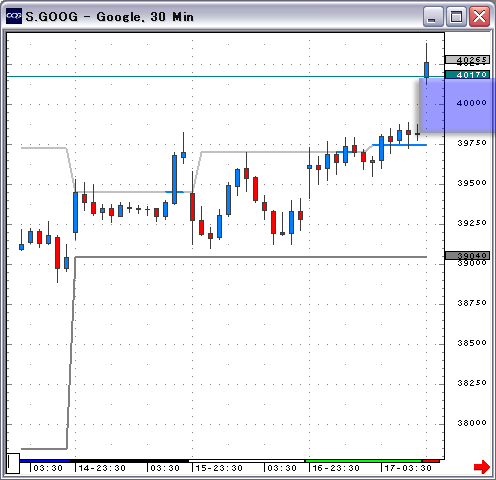The height and width of the screenshot is (480, 496).
Task: Click the 39750 price axis label
Action: (x=472, y=143)
